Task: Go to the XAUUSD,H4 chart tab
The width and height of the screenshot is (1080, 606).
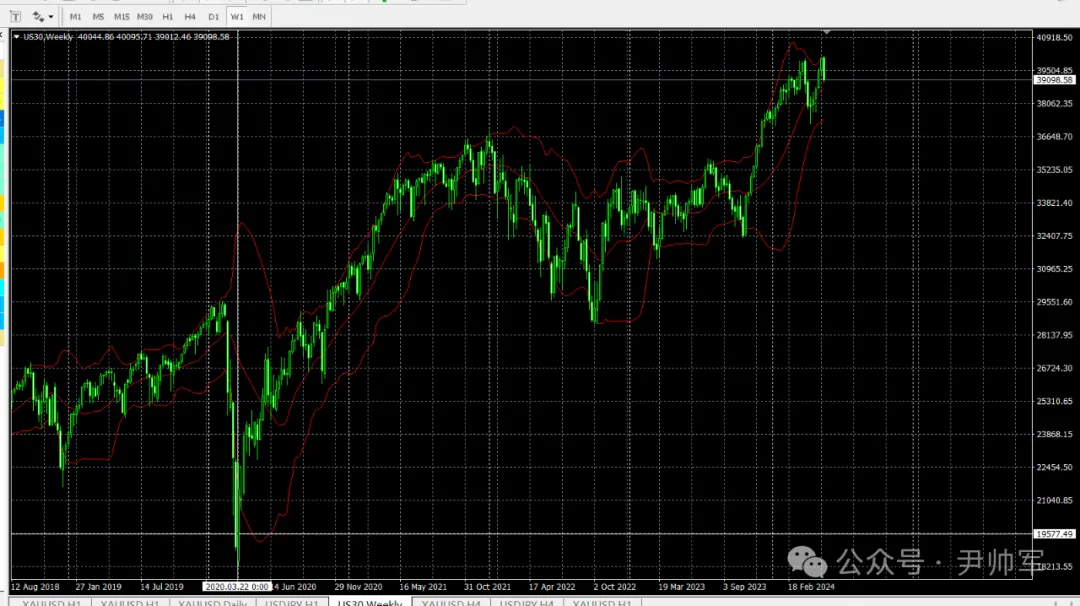Action: pyautogui.click(x=451, y=603)
